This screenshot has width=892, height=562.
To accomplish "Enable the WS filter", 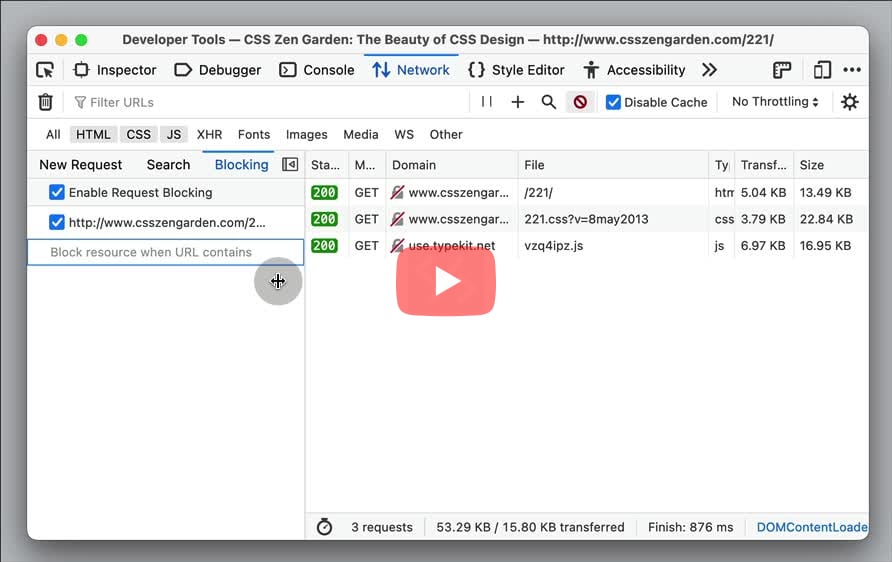I will coord(404,135).
